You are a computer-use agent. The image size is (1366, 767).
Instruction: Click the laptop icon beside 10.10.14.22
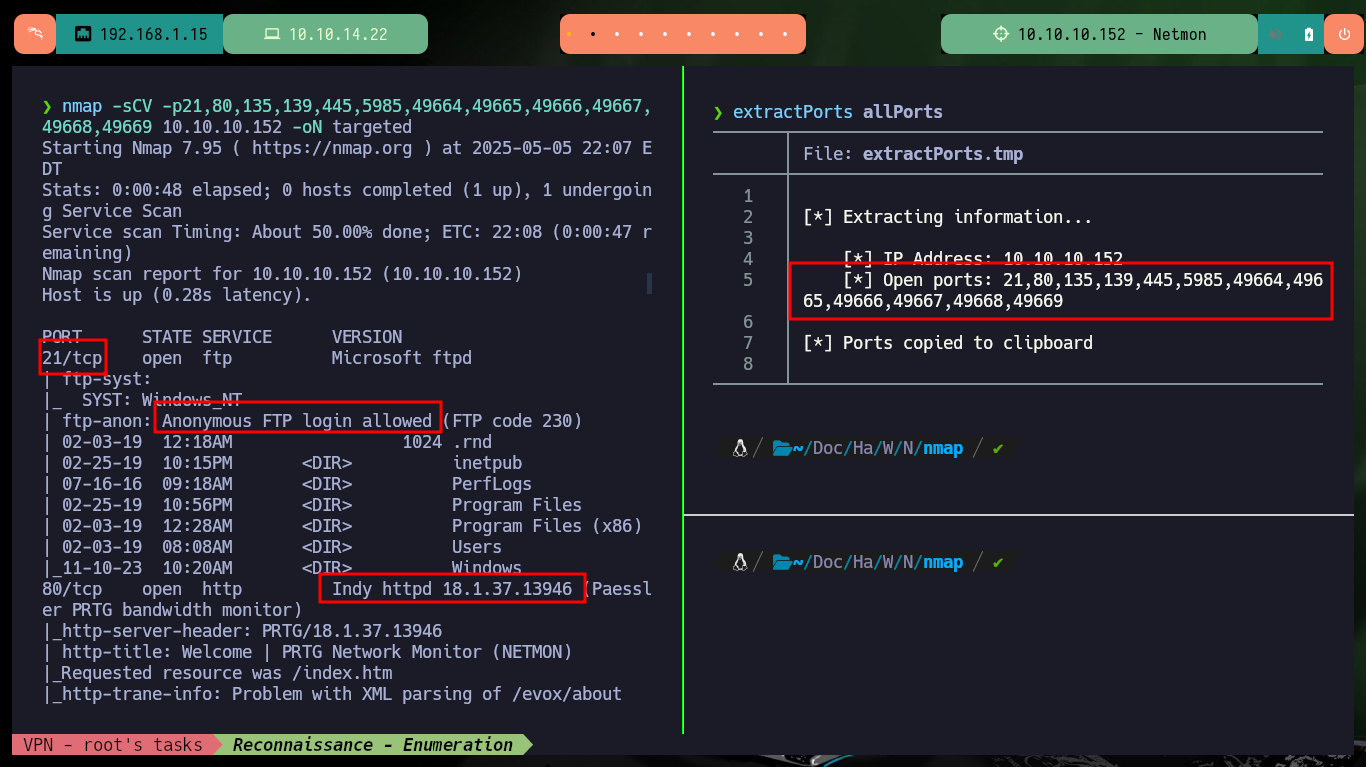coord(271,34)
